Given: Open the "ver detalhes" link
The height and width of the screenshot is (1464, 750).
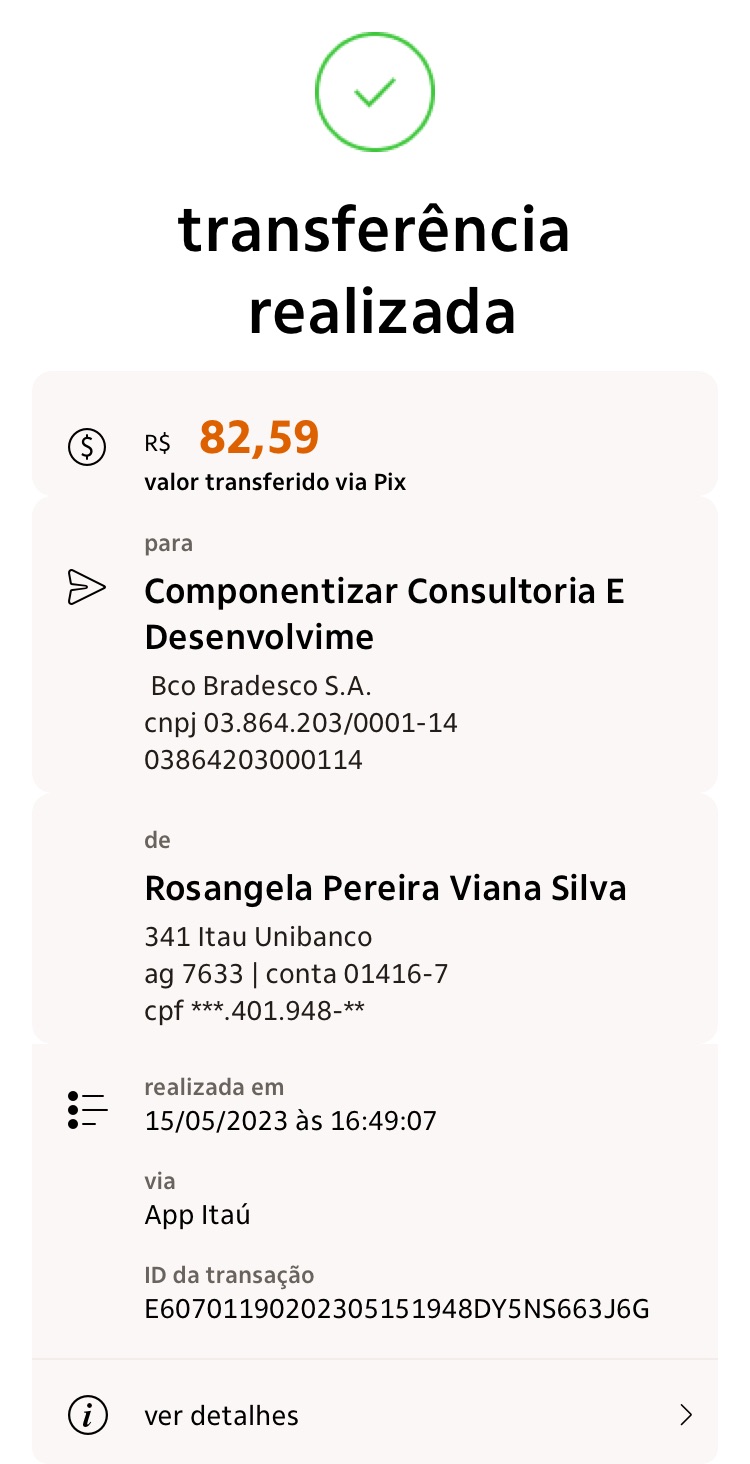Looking at the screenshot, I should [221, 1416].
